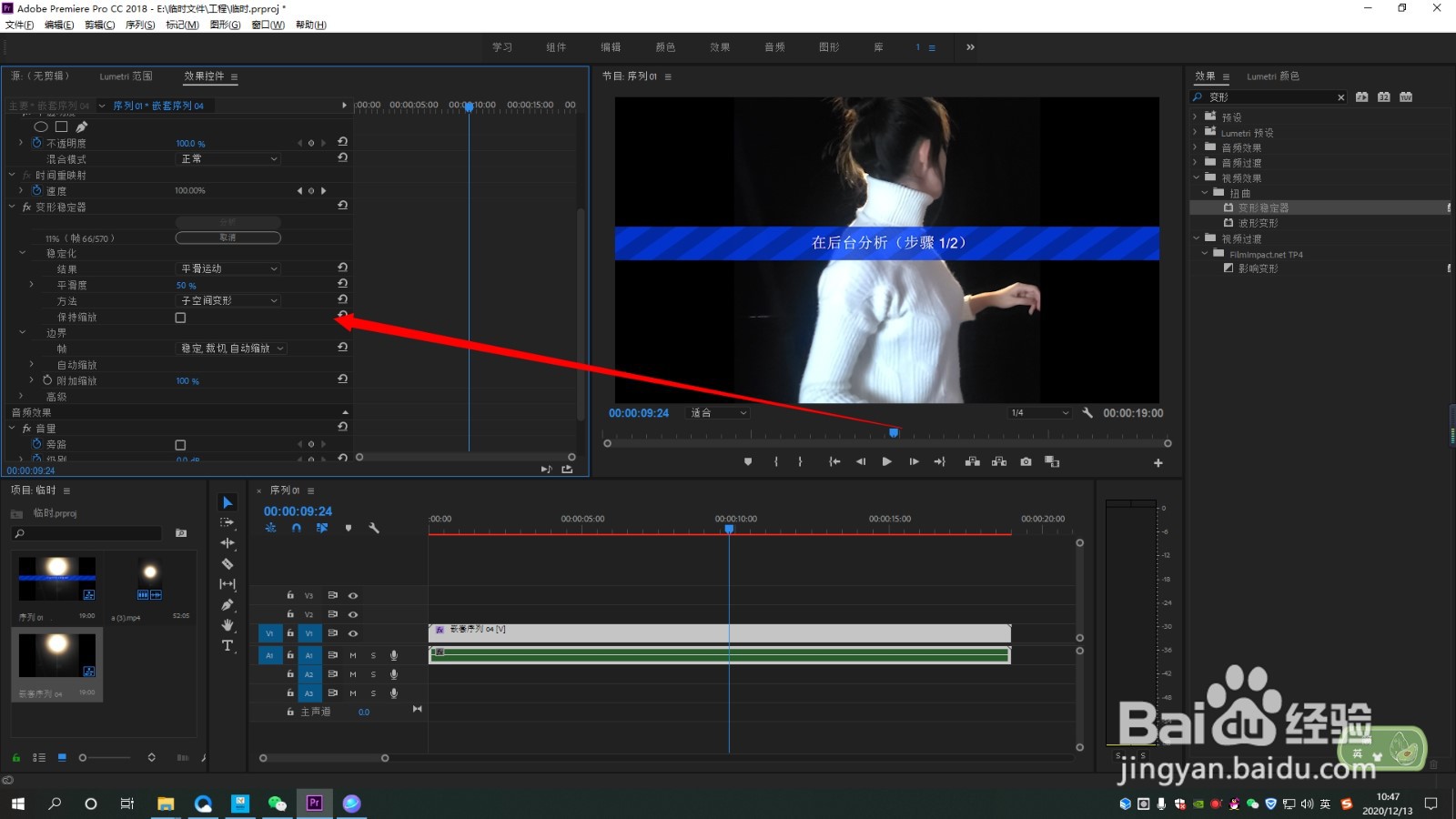Screen dimensions: 1456x819
Task: Select the Selection tool arrow
Action: point(227,502)
